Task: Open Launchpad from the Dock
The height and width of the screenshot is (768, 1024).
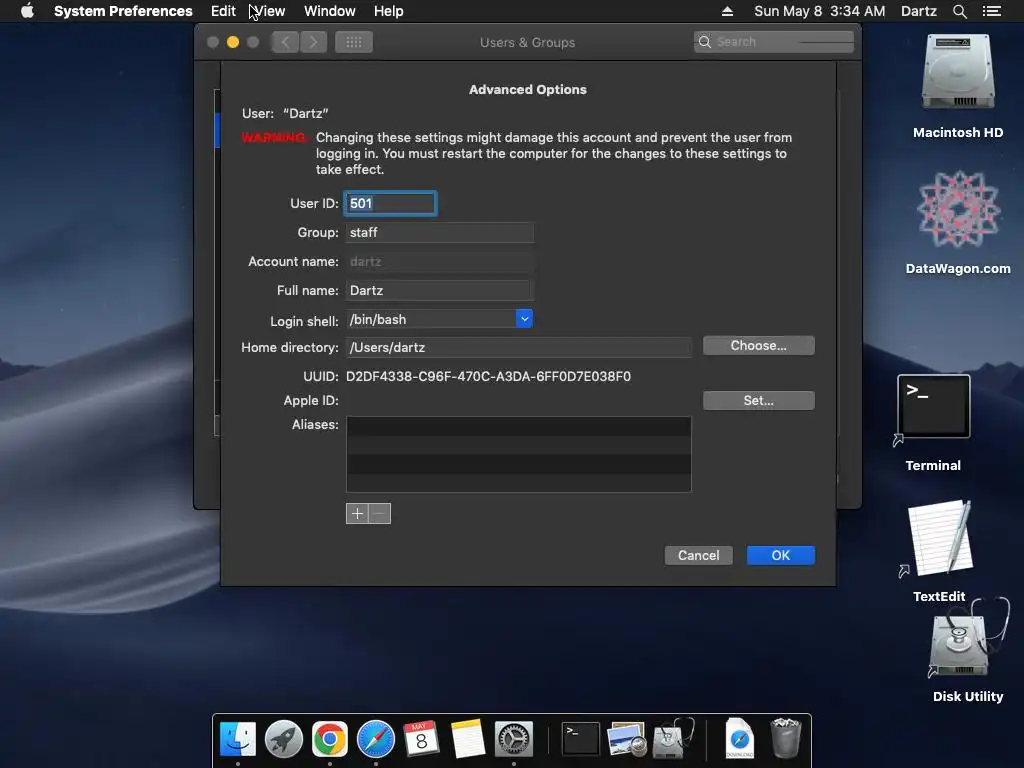Action: click(x=284, y=739)
